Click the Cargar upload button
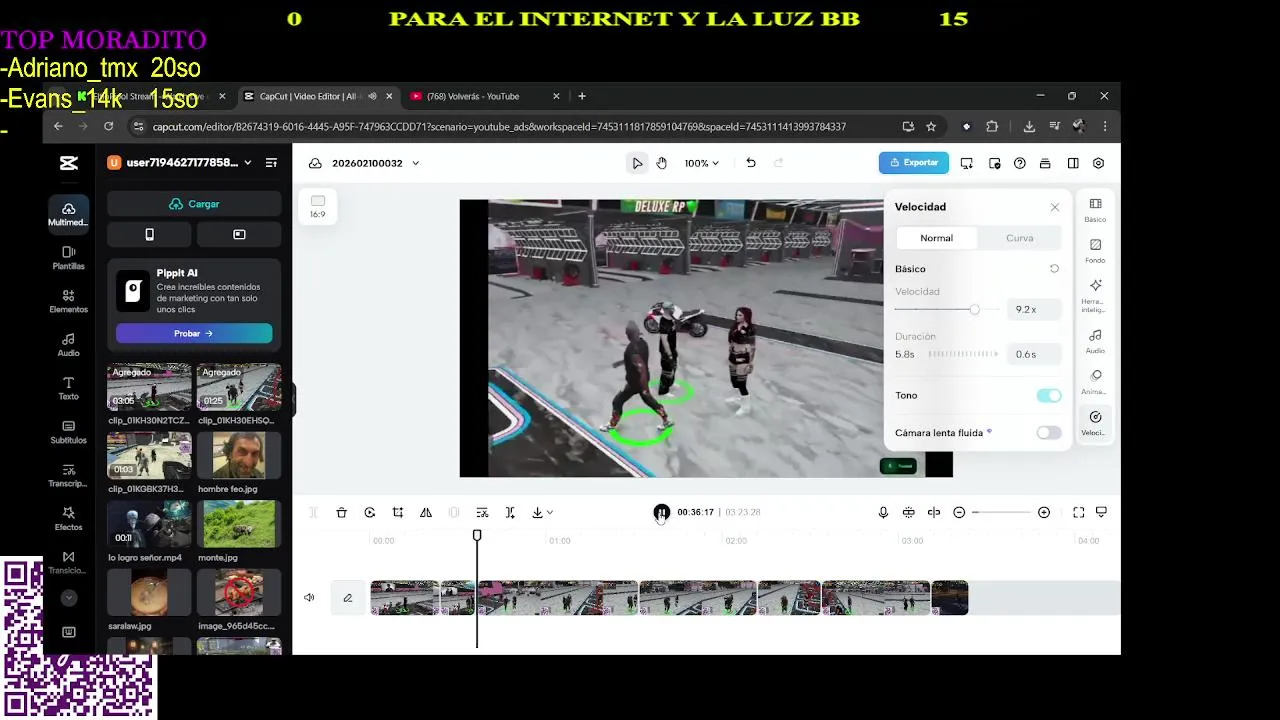This screenshot has width=1280, height=720. tap(194, 204)
